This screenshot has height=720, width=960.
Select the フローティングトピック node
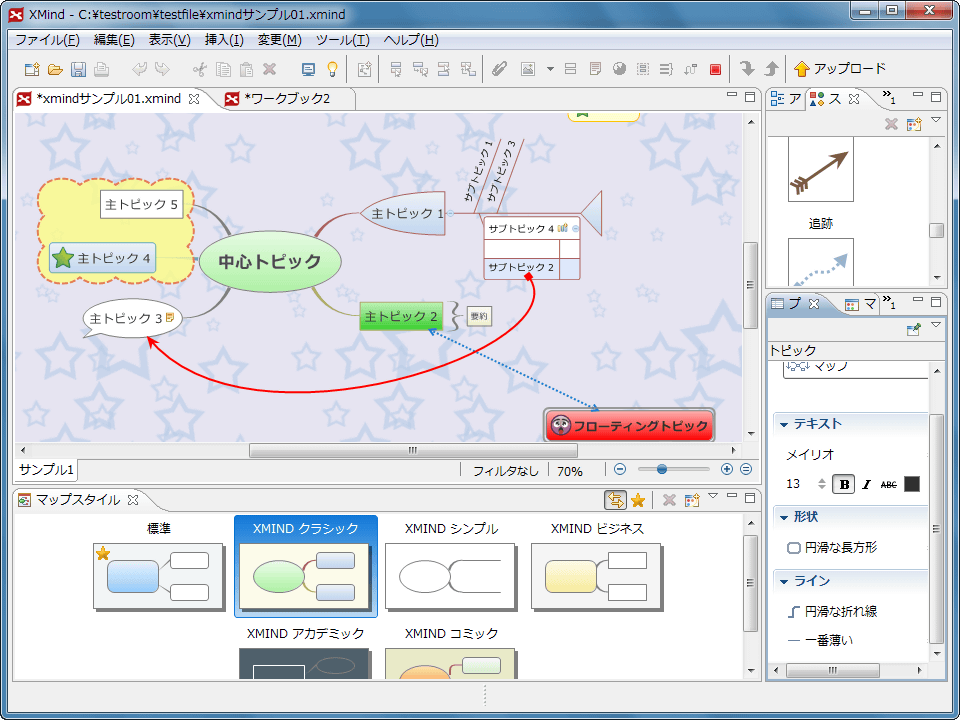point(629,426)
